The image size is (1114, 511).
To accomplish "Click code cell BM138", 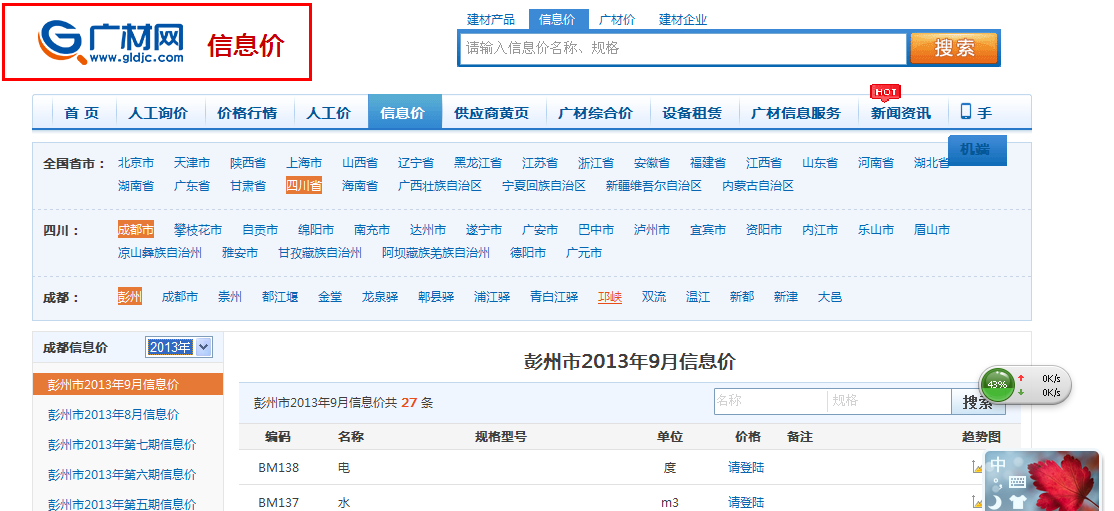I will (278, 468).
